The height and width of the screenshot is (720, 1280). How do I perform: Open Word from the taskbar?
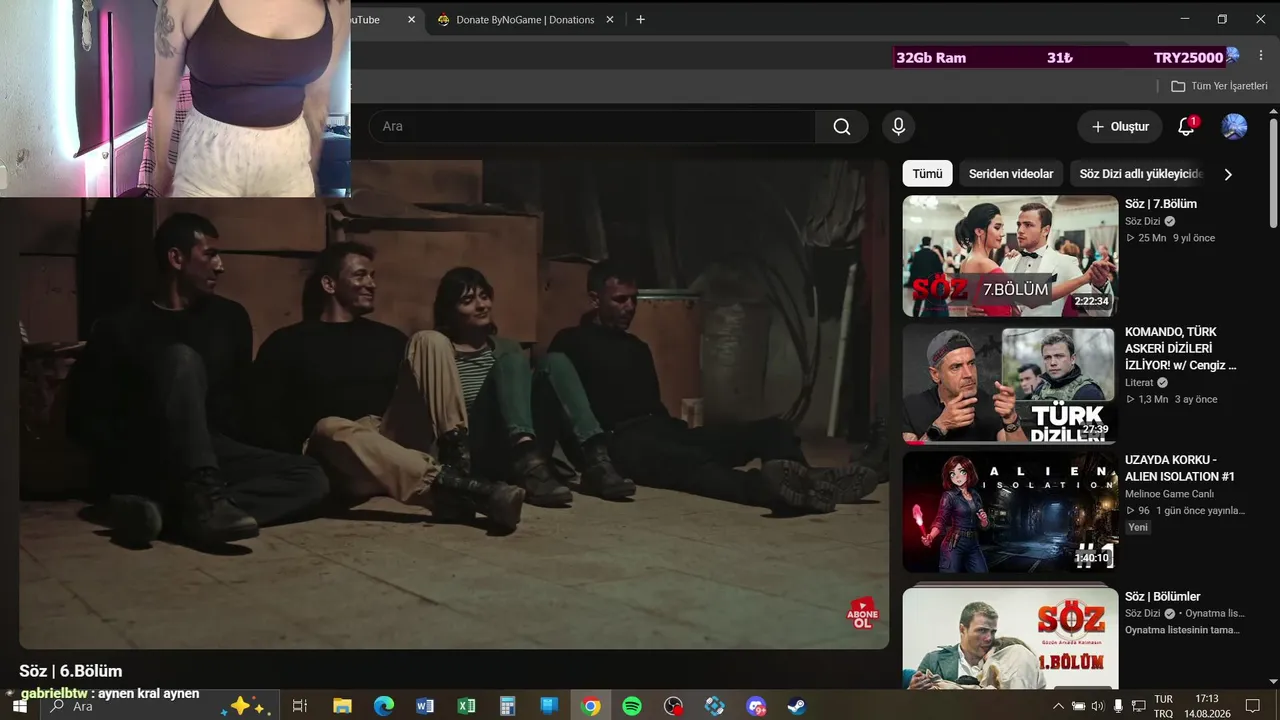click(425, 706)
